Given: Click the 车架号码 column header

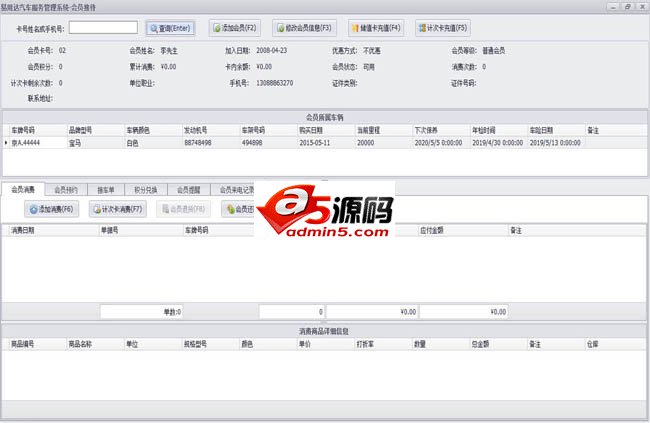Looking at the screenshot, I should 268,130.
